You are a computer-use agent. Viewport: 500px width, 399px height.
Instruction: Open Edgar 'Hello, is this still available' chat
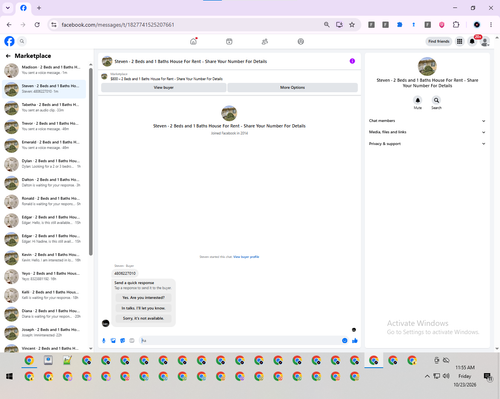click(x=44, y=220)
